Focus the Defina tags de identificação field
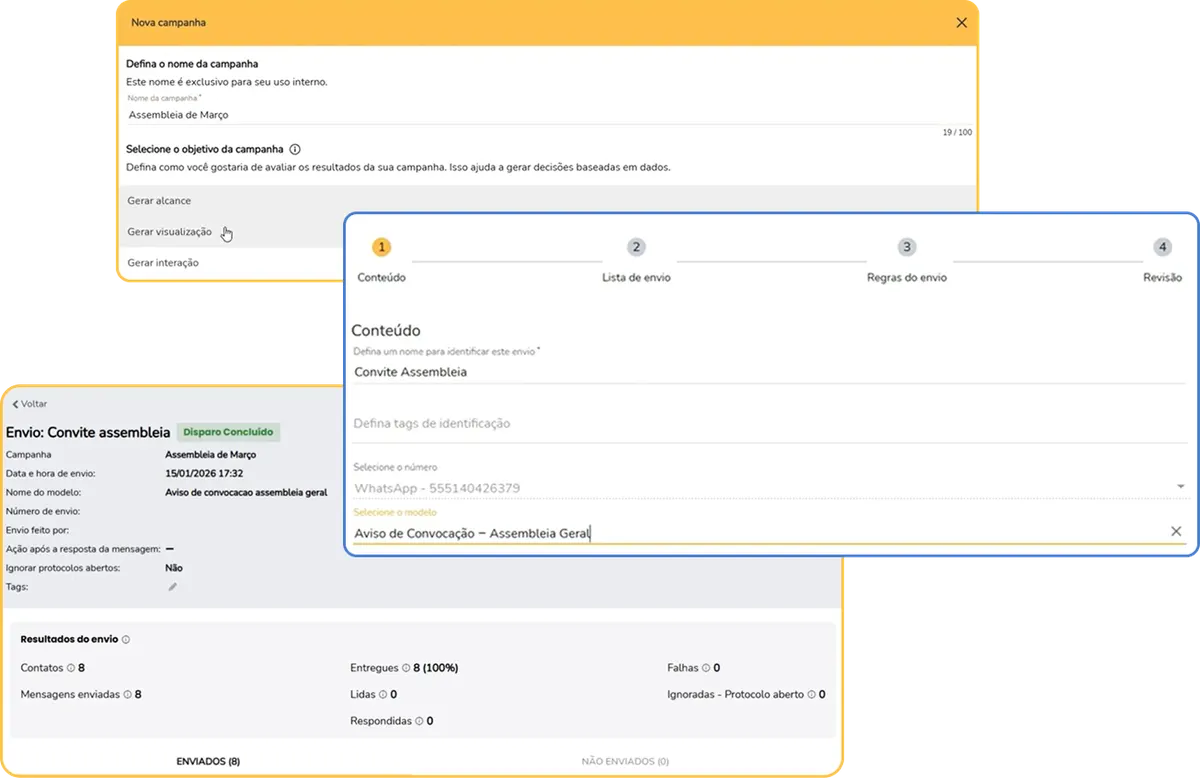Image resolution: width=1200 pixels, height=778 pixels. [x=769, y=424]
